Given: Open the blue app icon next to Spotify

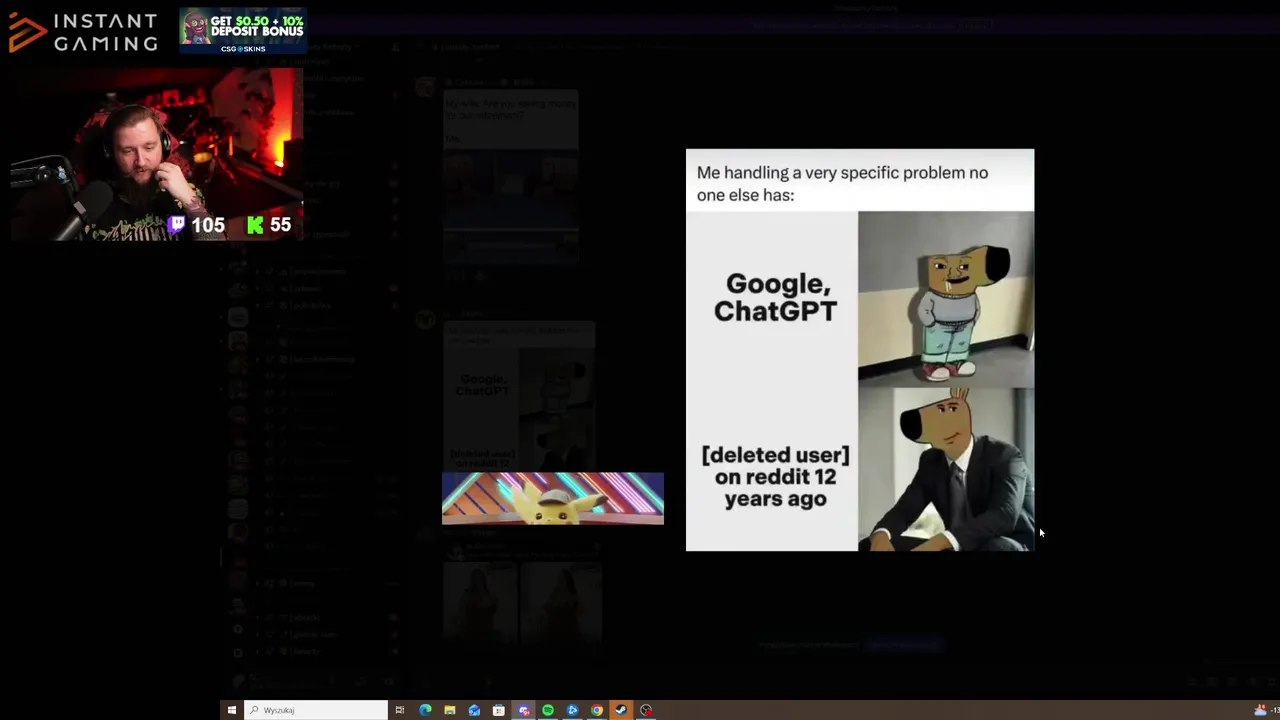Looking at the screenshot, I should pos(572,710).
